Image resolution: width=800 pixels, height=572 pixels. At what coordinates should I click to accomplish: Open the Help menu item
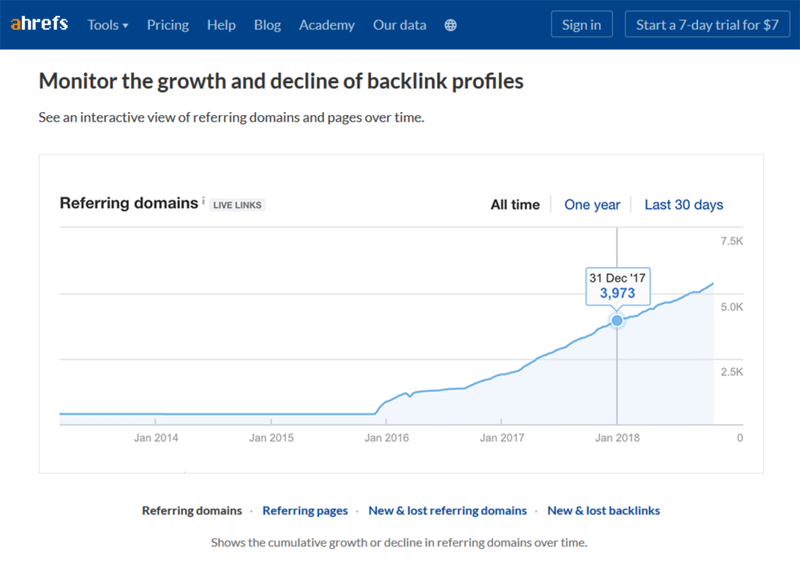click(x=221, y=25)
